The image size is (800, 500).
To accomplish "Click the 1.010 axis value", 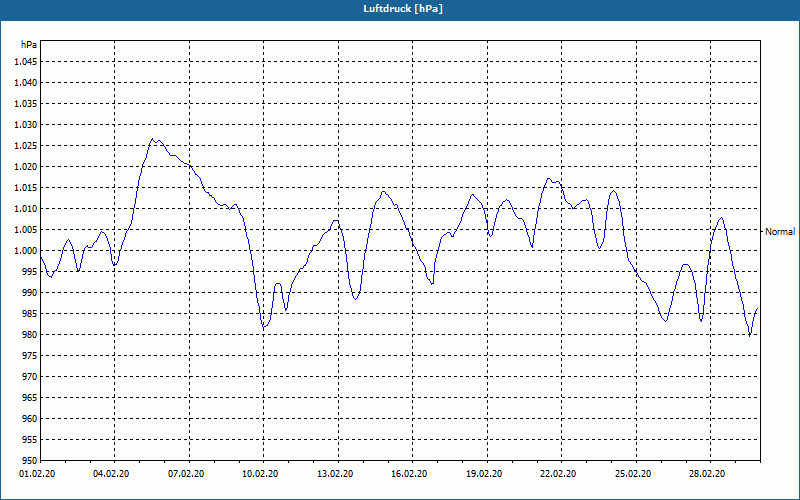I will point(26,209).
